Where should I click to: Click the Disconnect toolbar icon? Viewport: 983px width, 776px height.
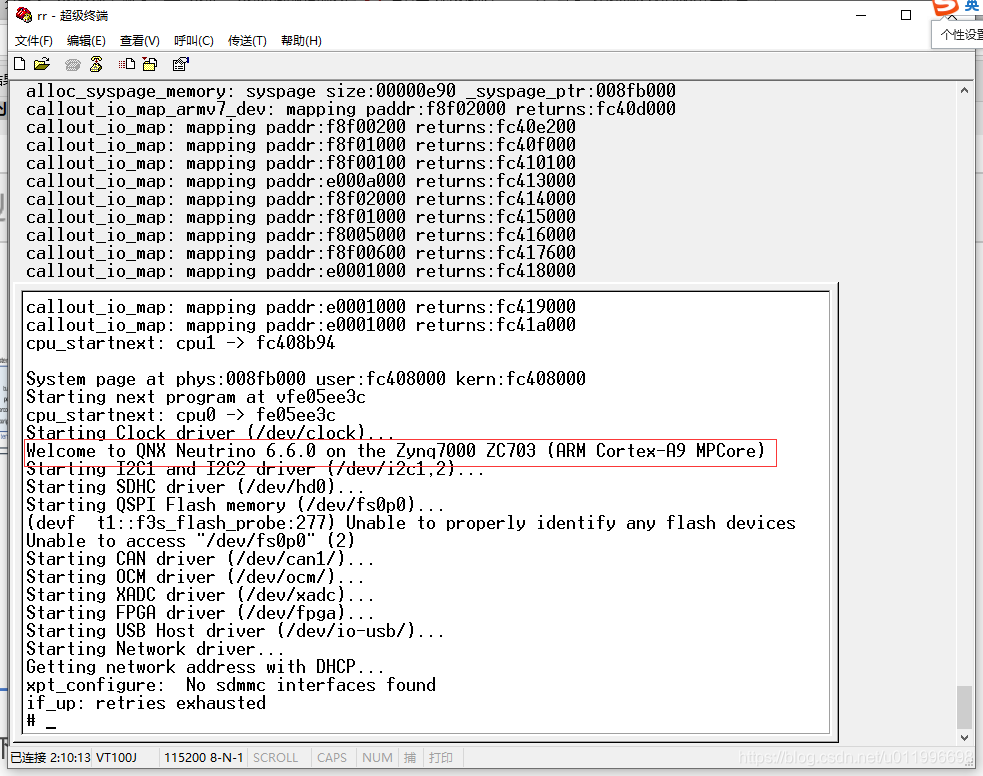coord(96,64)
